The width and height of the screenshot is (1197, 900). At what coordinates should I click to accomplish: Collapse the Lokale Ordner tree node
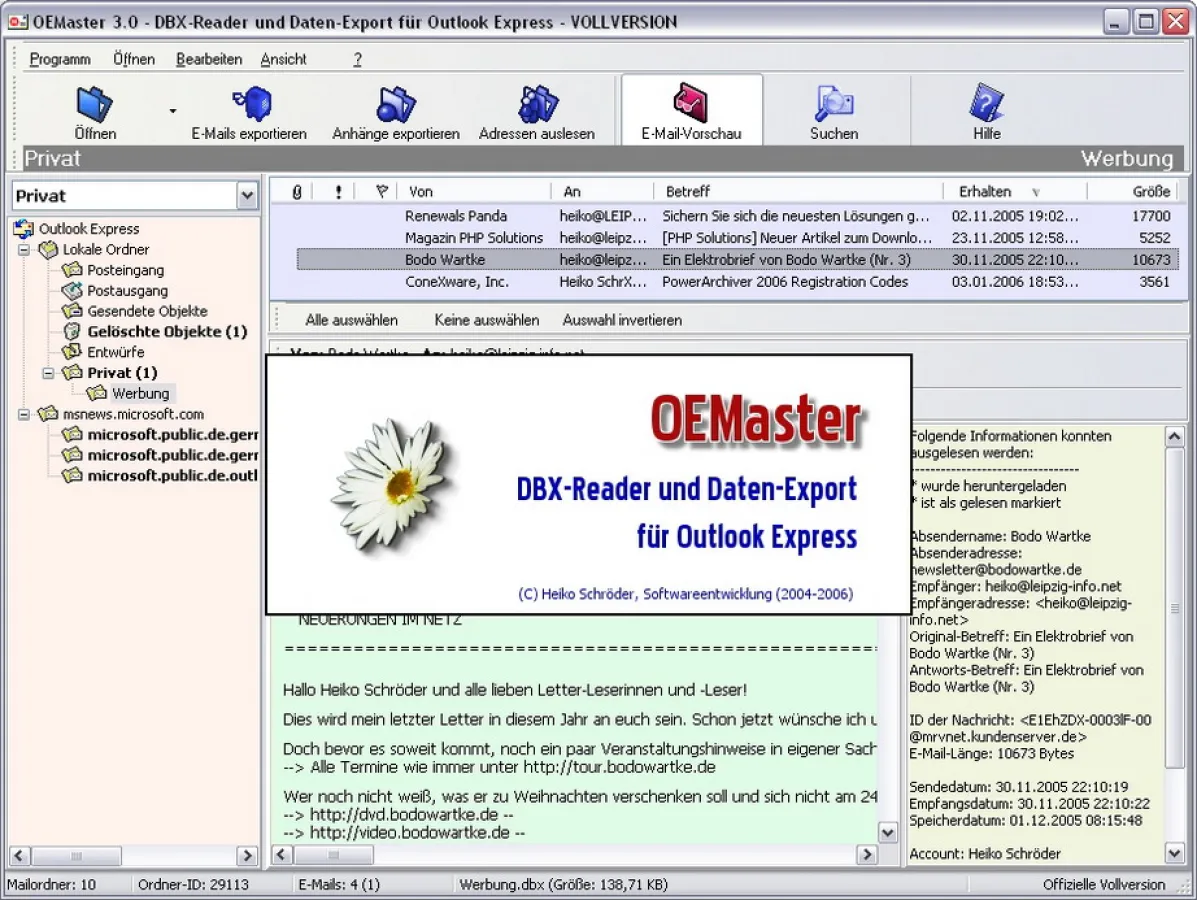pyautogui.click(x=24, y=250)
